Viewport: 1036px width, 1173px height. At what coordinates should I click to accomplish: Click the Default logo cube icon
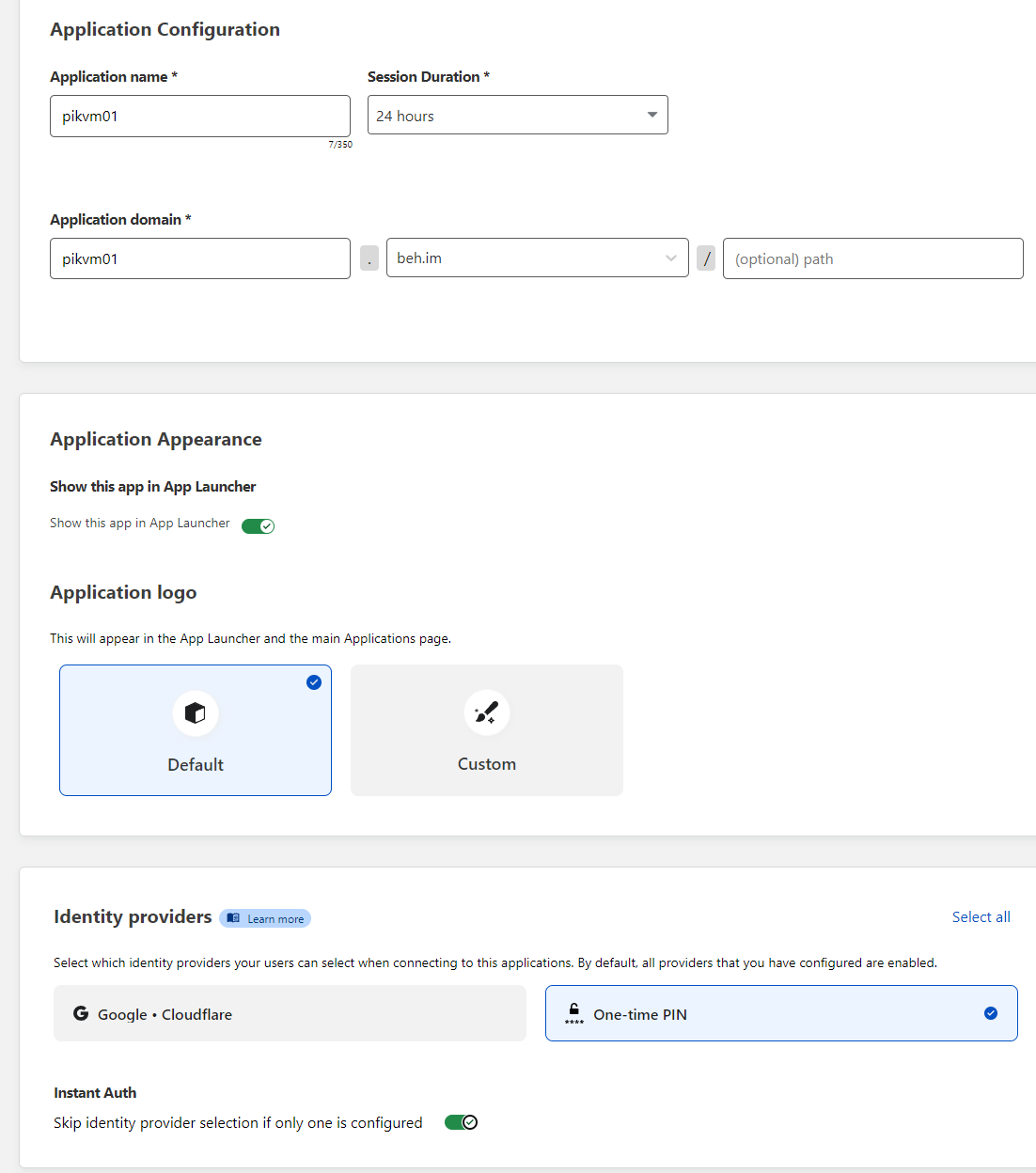pyautogui.click(x=196, y=713)
